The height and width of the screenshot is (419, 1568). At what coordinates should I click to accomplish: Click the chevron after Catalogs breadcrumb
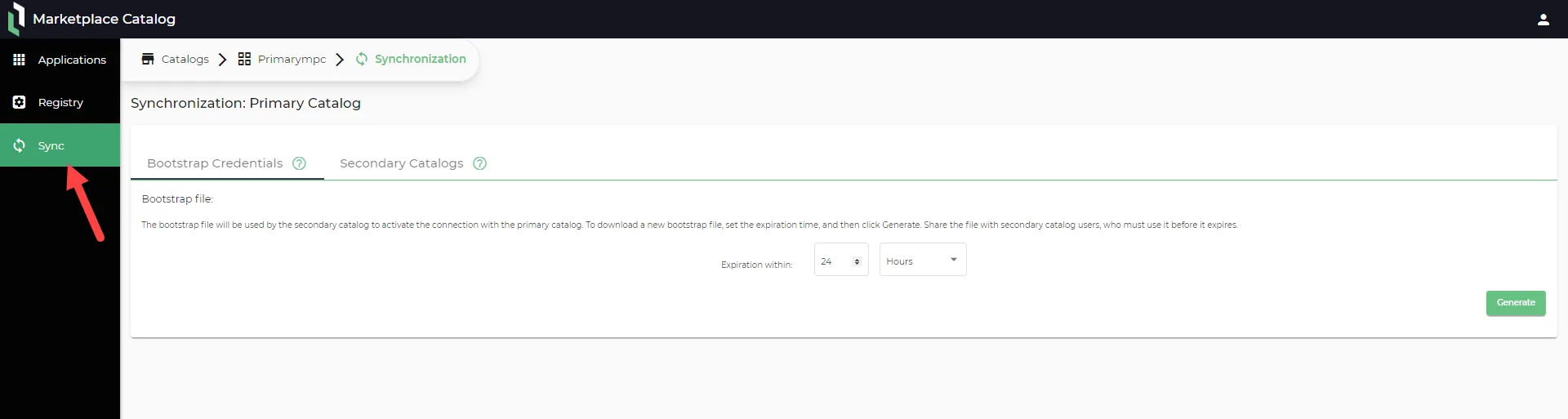click(222, 59)
